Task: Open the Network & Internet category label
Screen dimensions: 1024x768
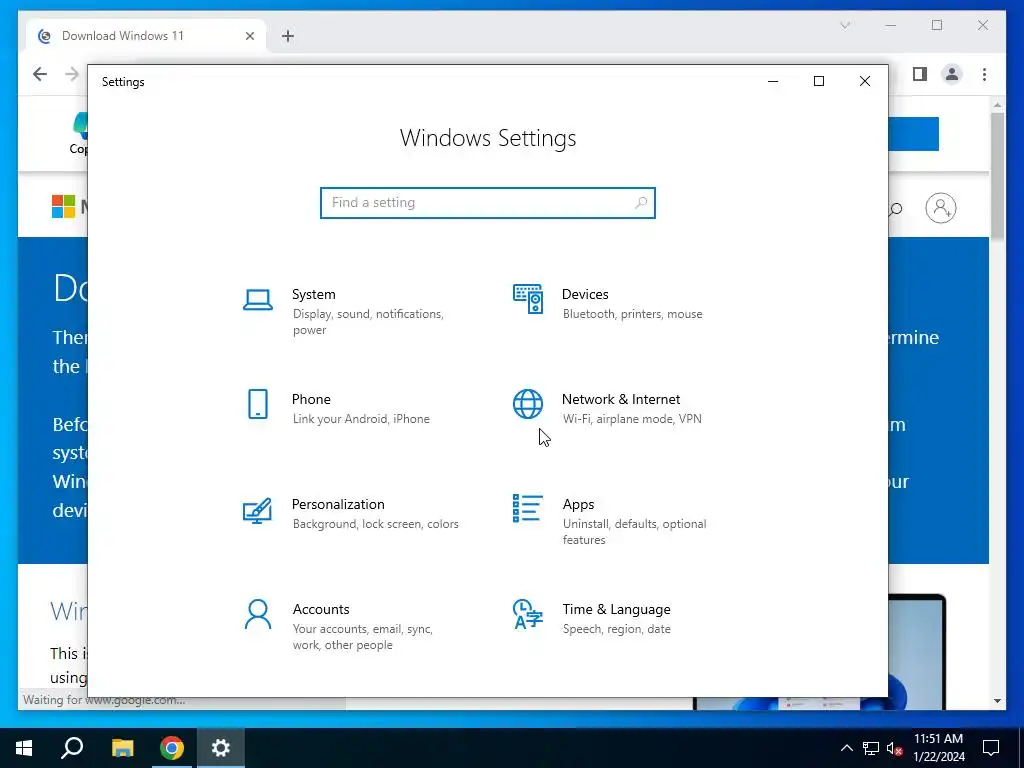Action: [621, 399]
